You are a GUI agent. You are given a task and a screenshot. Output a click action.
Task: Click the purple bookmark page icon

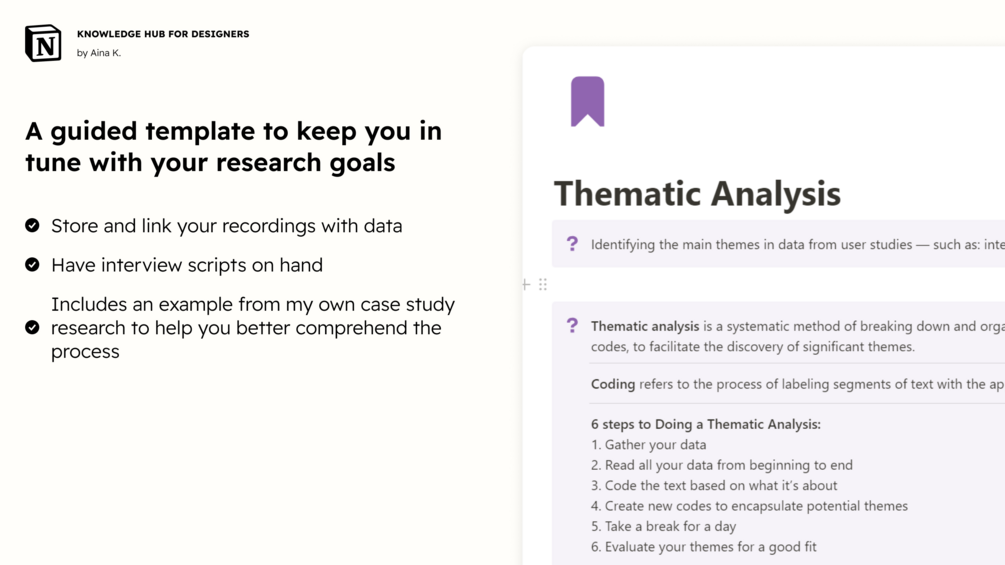click(x=587, y=101)
